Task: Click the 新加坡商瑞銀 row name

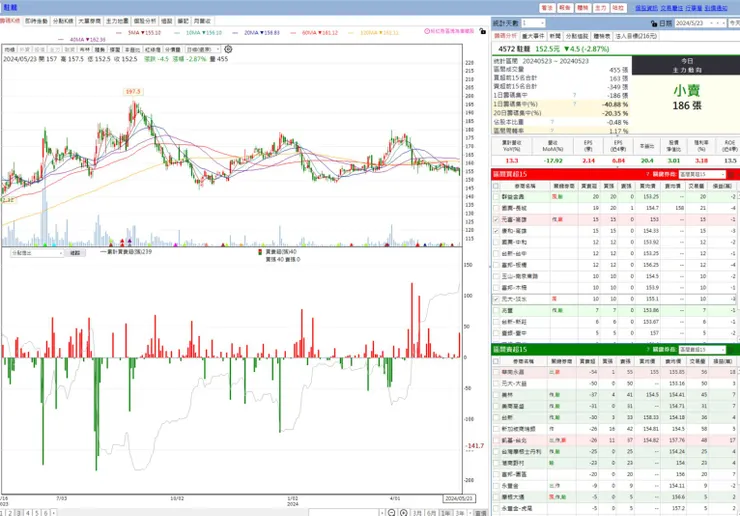Action: (x=518, y=429)
